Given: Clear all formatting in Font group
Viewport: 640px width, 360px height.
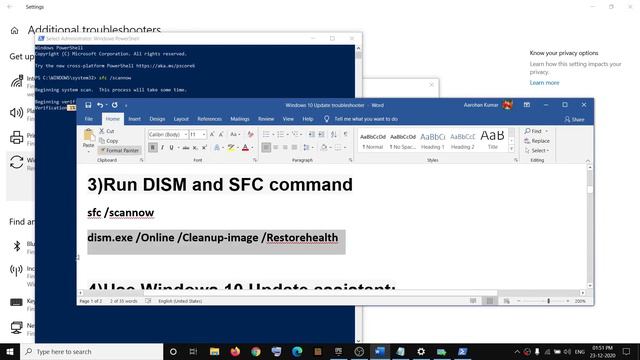Looking at the screenshot, I should [x=251, y=134].
